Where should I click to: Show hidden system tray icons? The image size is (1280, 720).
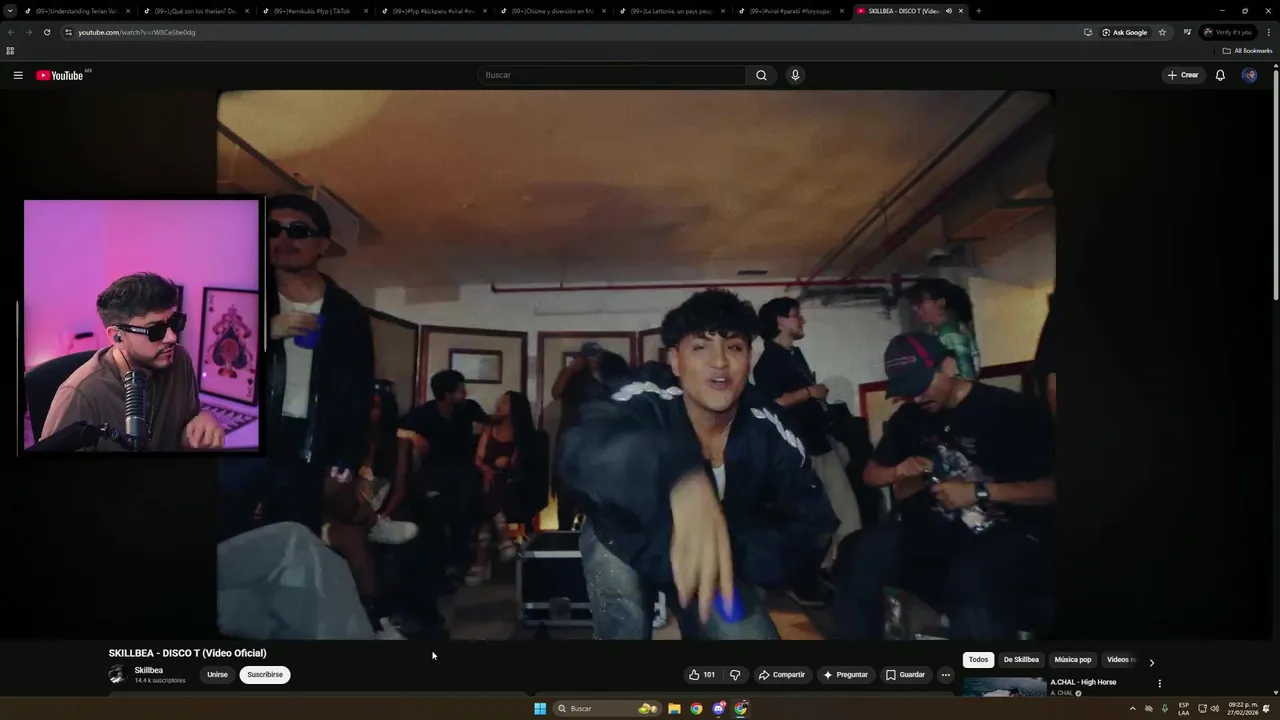click(x=1132, y=708)
